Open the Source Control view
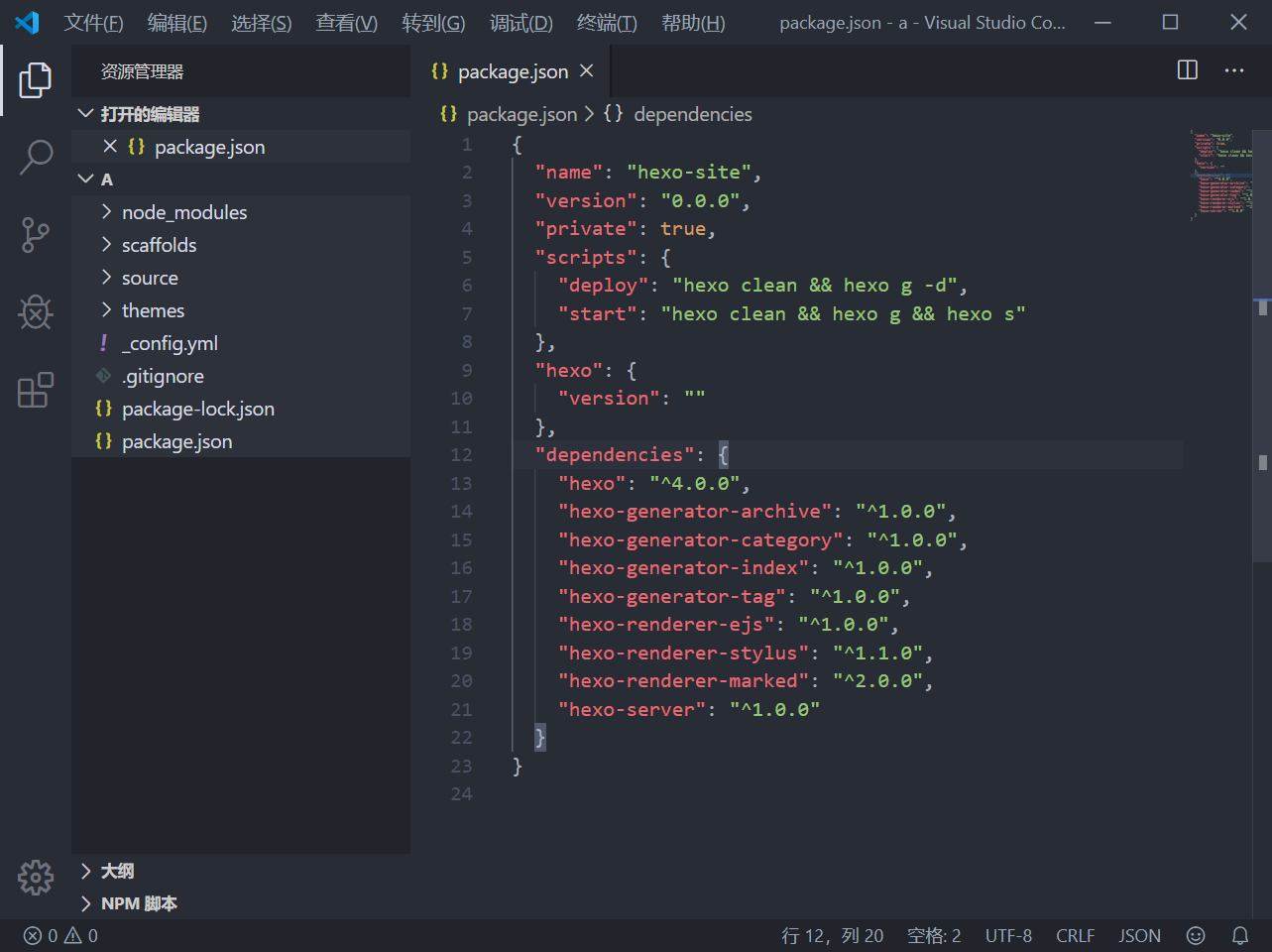This screenshot has width=1272, height=952. pyautogui.click(x=36, y=235)
